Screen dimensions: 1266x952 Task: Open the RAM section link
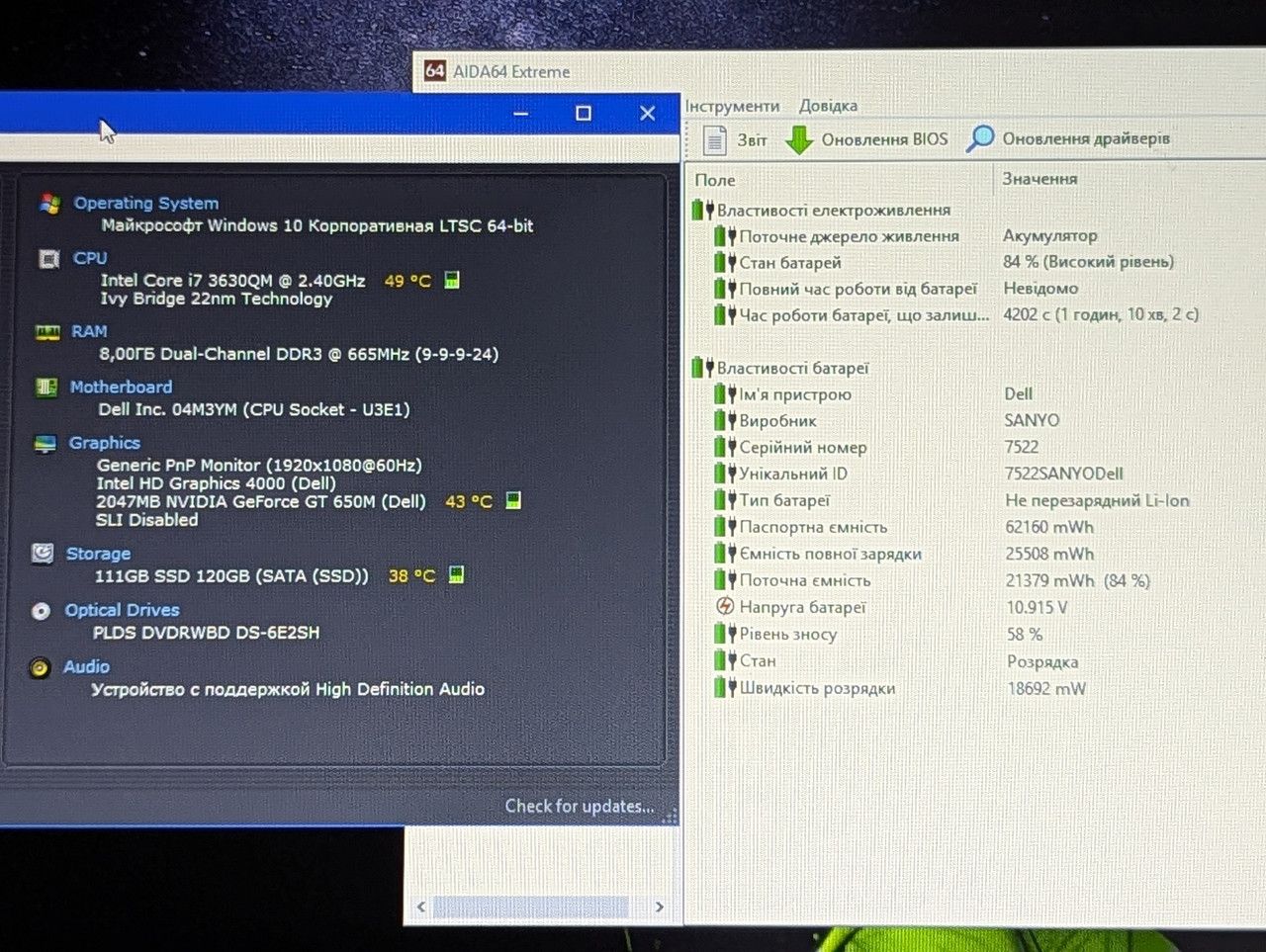[x=89, y=331]
